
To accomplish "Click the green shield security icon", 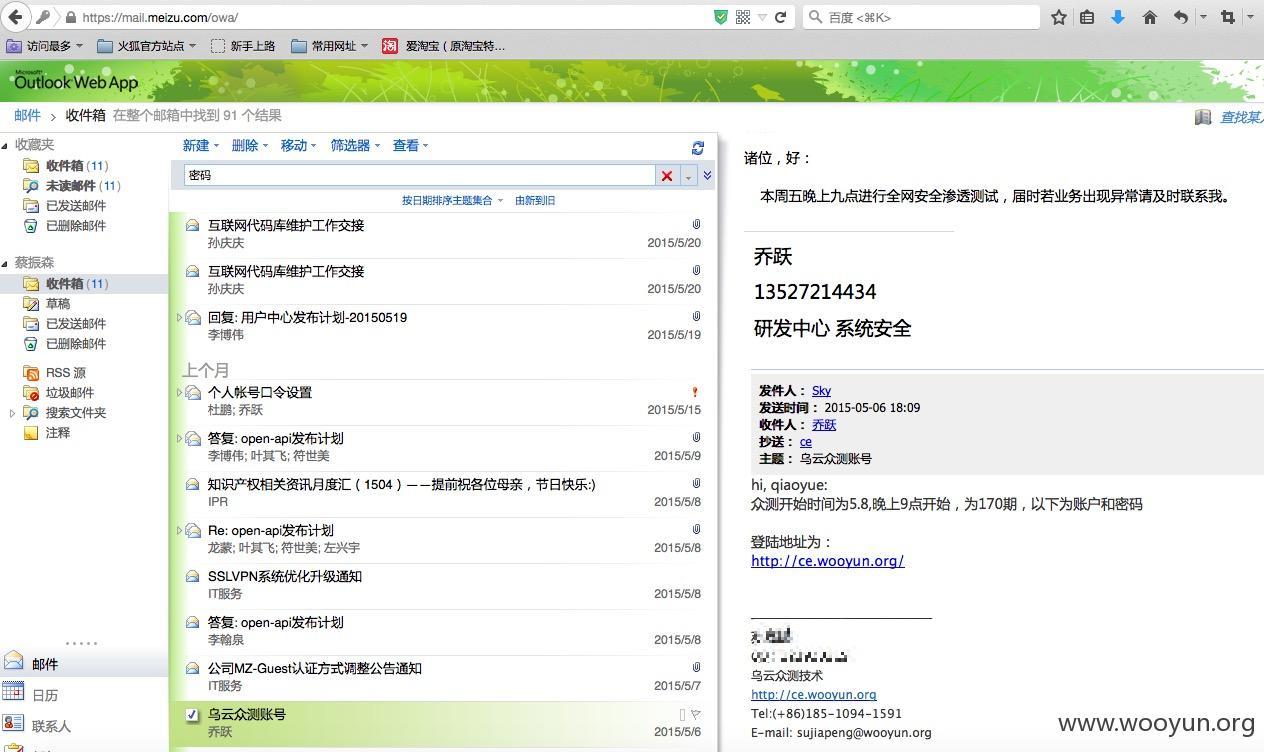I will click(721, 17).
